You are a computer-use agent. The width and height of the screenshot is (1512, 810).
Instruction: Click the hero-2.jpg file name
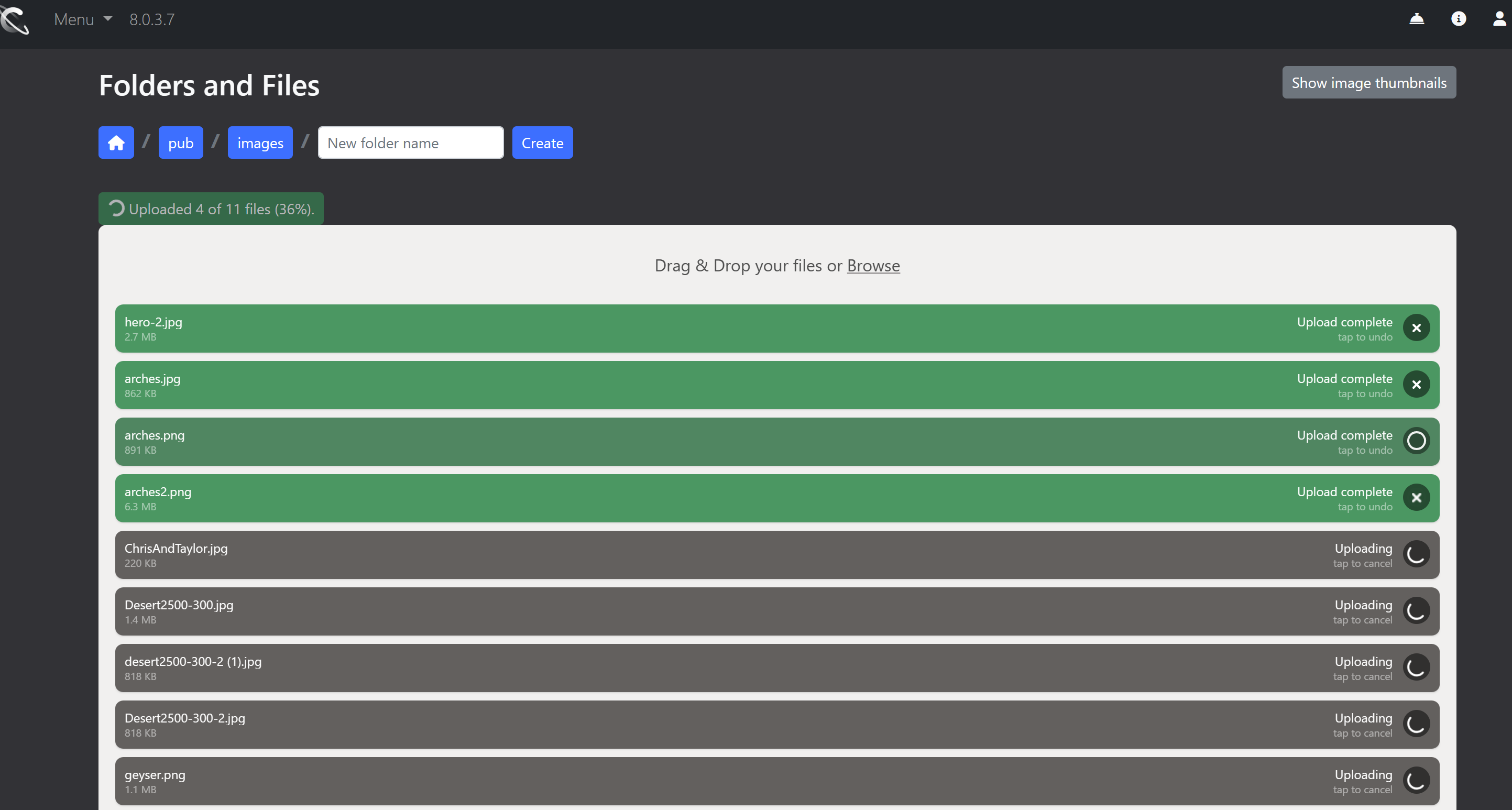[x=153, y=322]
